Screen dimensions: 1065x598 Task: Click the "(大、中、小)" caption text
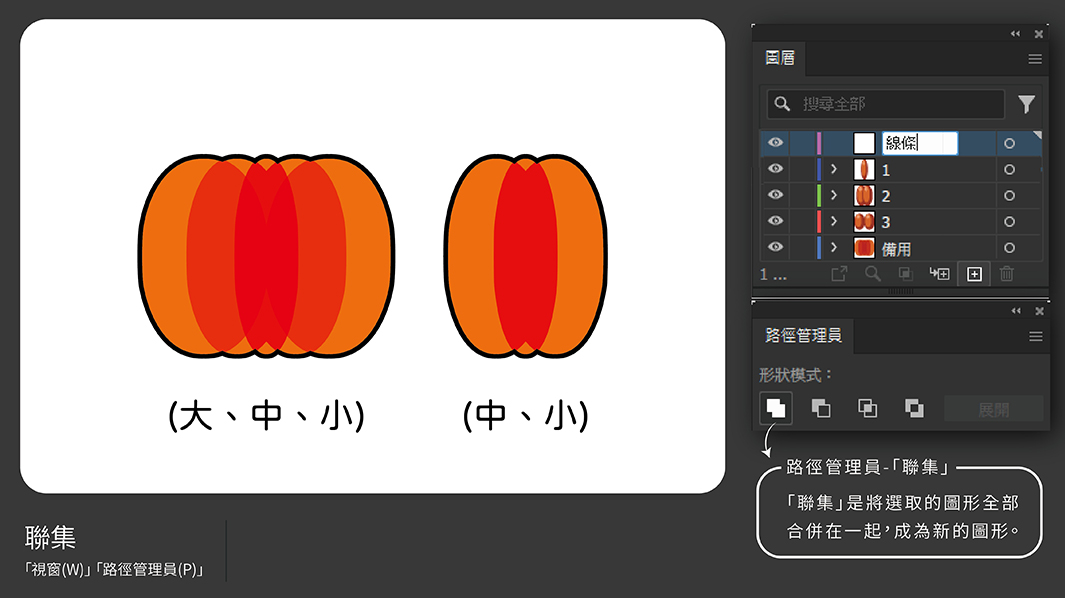pyautogui.click(x=266, y=415)
